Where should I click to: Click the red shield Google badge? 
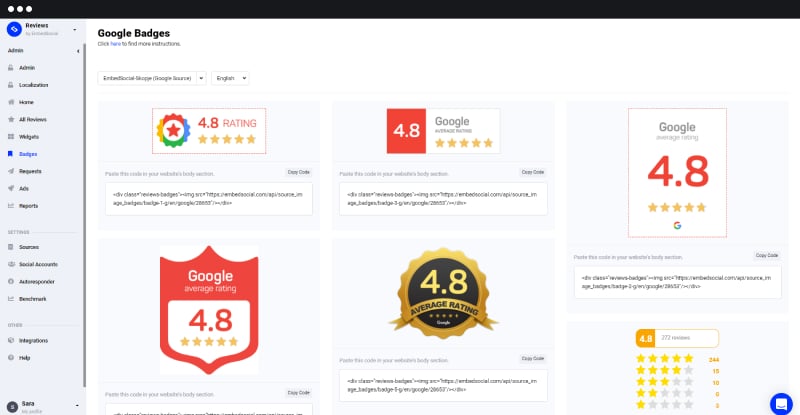209,310
